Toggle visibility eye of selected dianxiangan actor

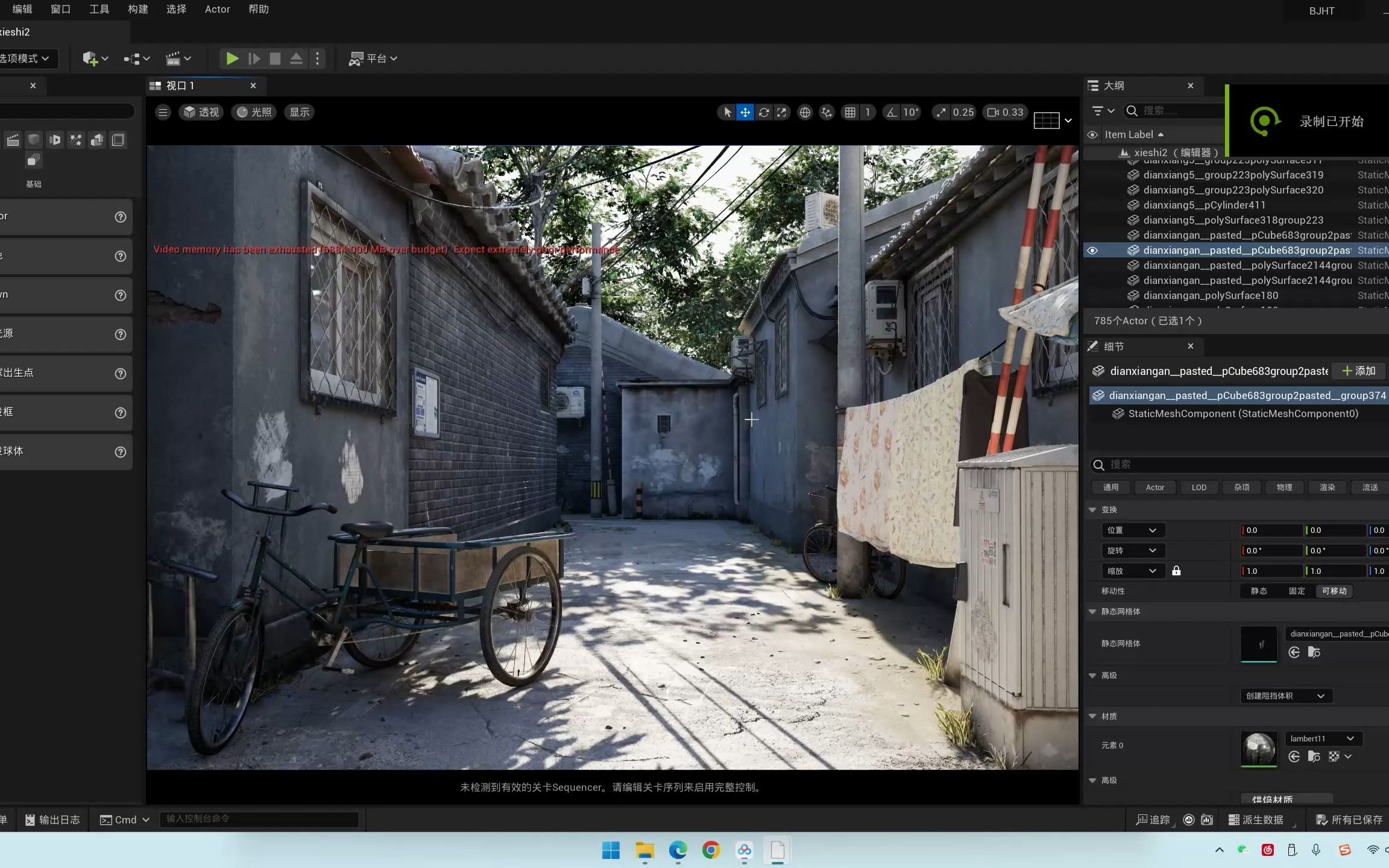1092,250
